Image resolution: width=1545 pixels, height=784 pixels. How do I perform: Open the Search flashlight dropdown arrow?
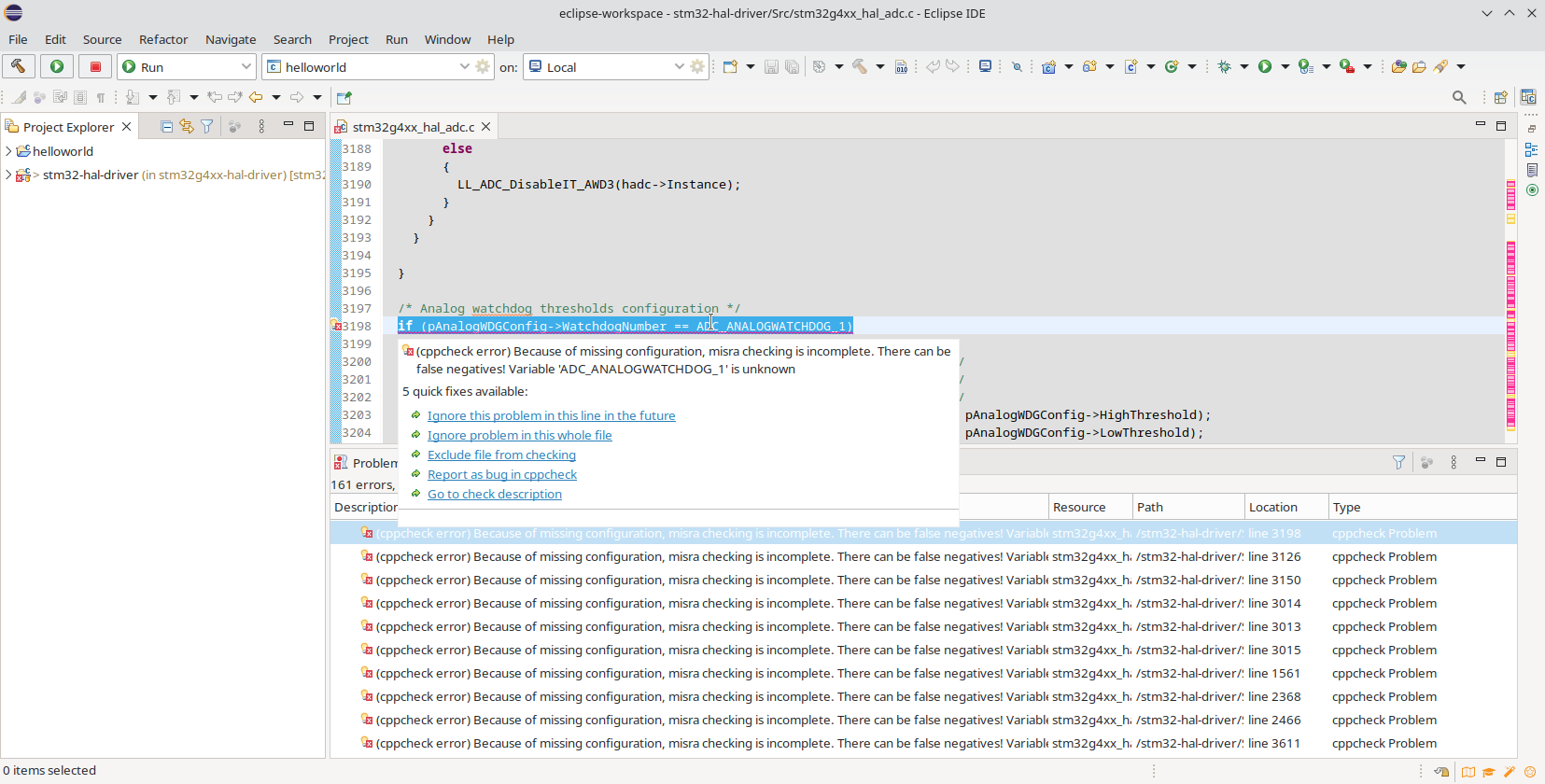[x=1461, y=66]
